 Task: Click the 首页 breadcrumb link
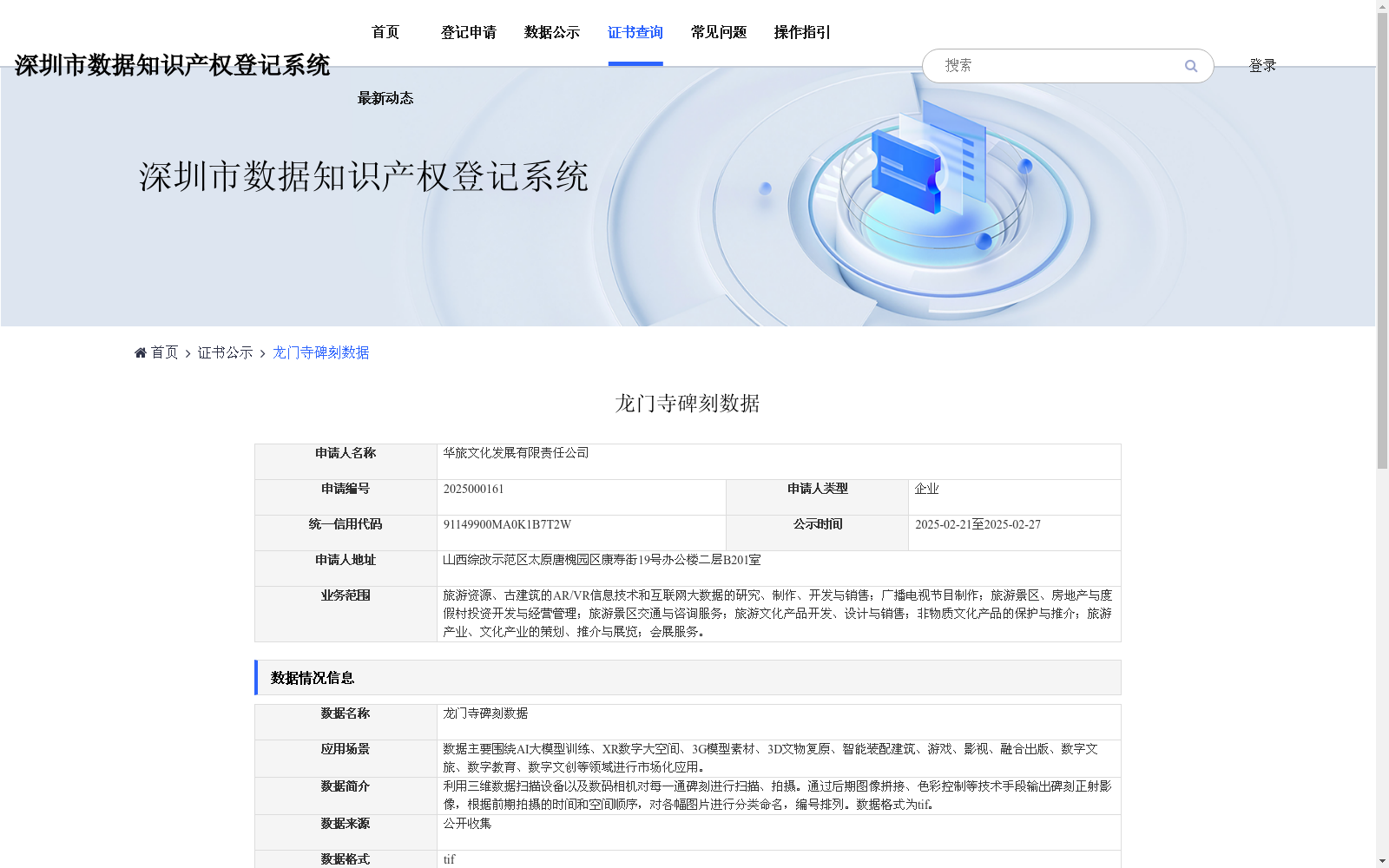[x=164, y=352]
